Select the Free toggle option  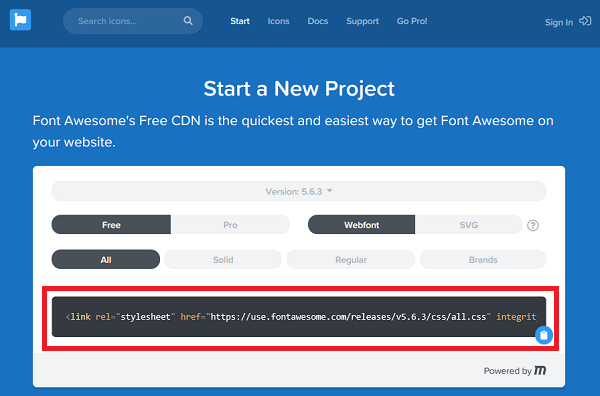click(111, 225)
